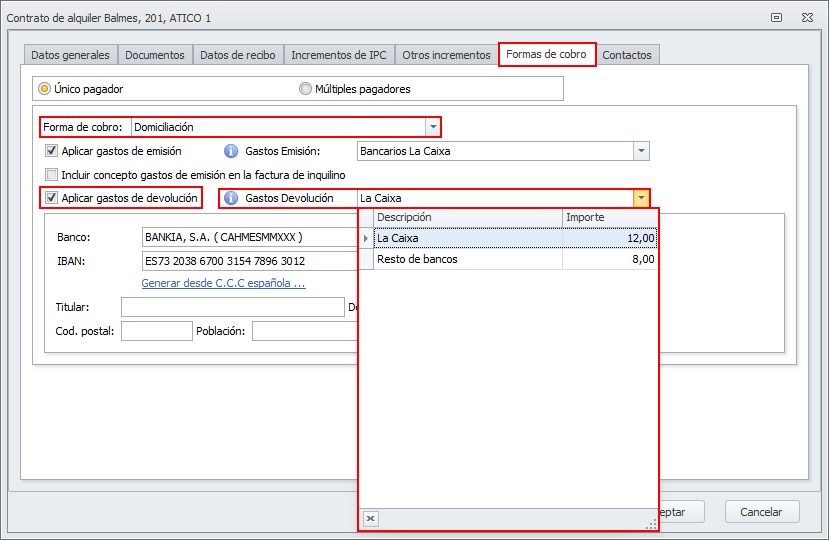
Task: Go to Otros incrementos tab
Action: pyautogui.click(x=446, y=55)
